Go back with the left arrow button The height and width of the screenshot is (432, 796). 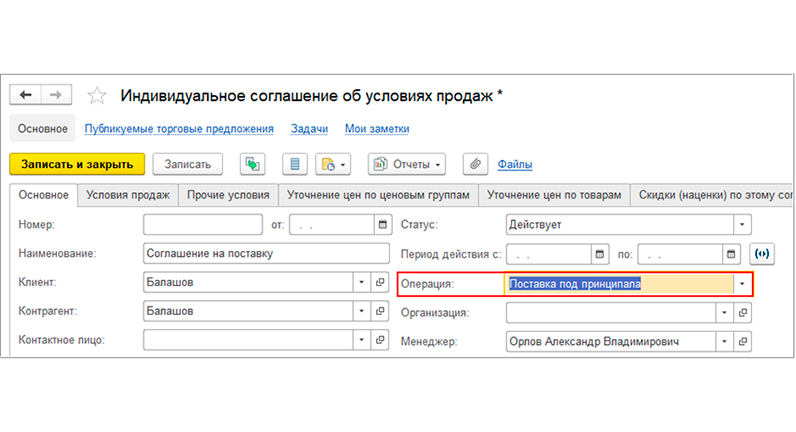pyautogui.click(x=25, y=95)
